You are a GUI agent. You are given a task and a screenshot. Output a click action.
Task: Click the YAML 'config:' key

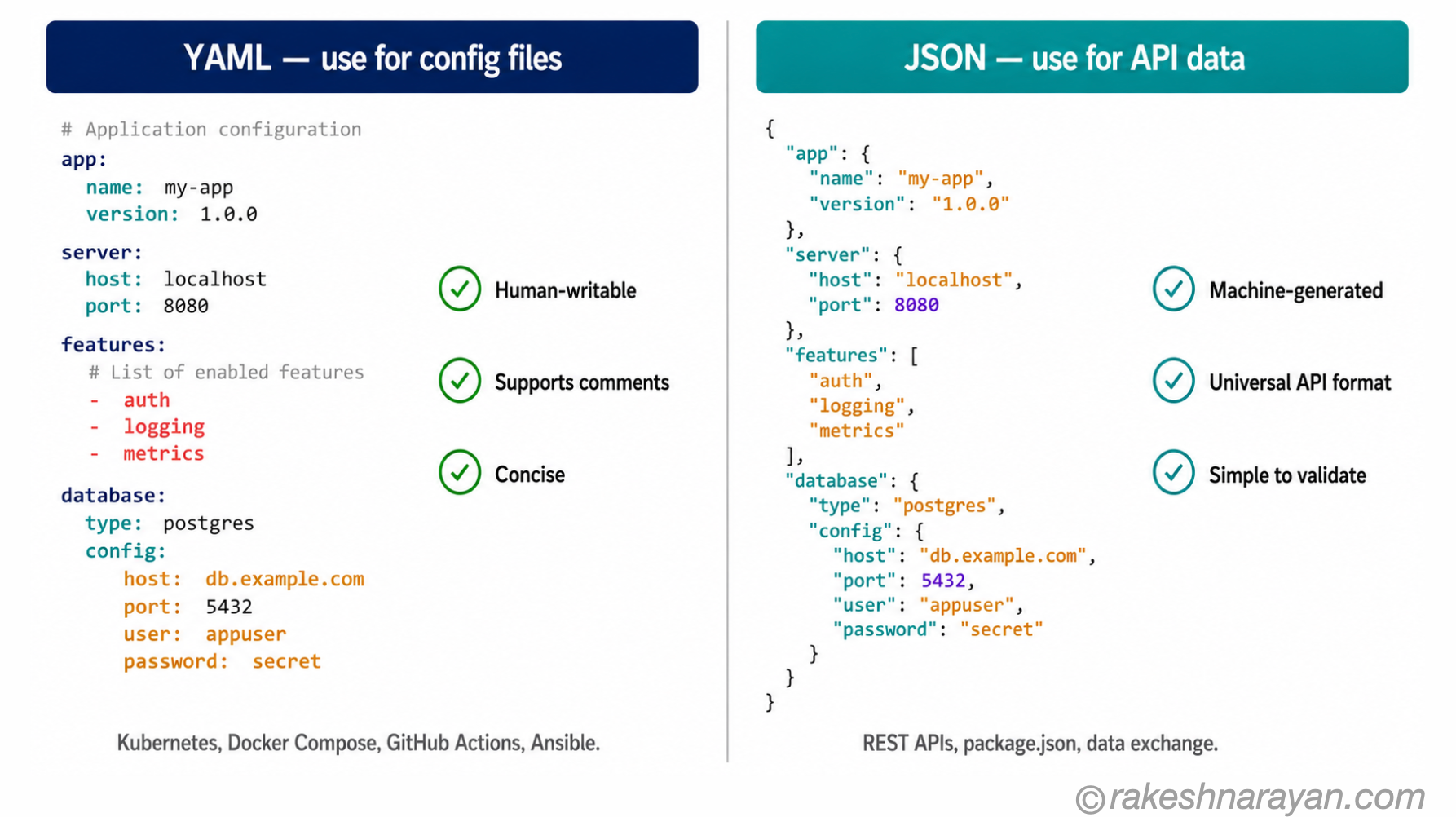[x=126, y=551]
